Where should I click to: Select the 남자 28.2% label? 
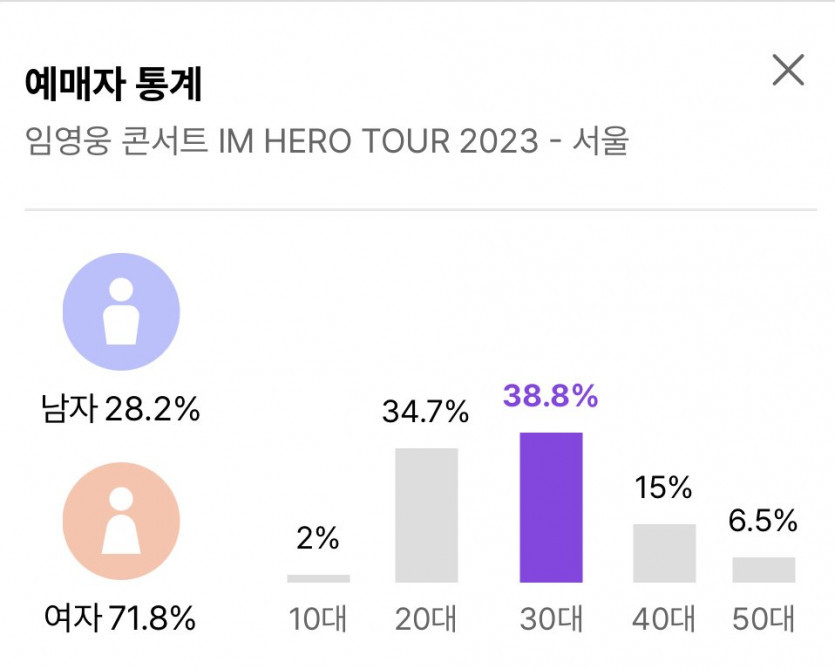click(x=120, y=409)
